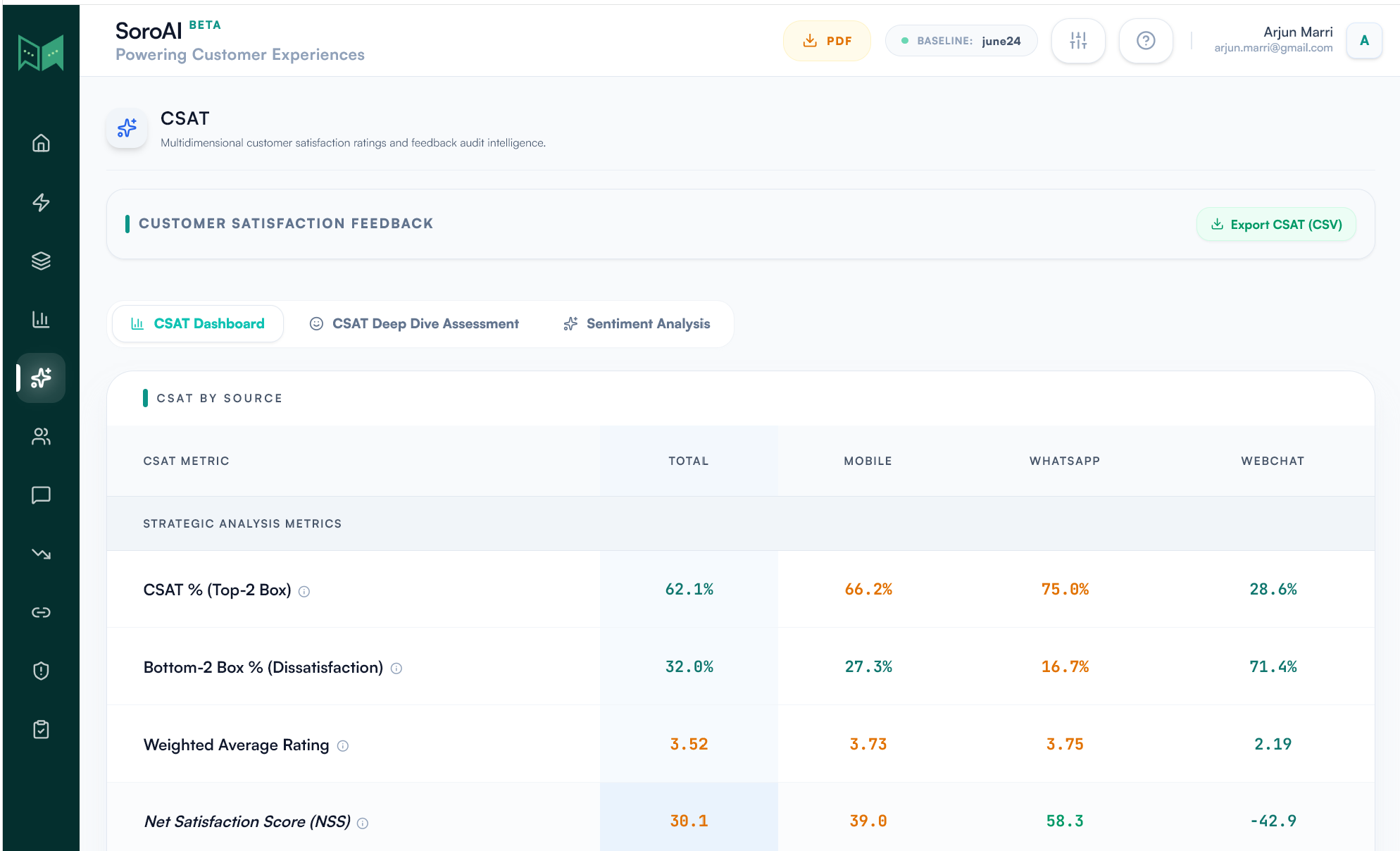This screenshot has width=1400, height=851.
Task: Click mobile dissatisfaction value 27.3%
Action: (868, 667)
